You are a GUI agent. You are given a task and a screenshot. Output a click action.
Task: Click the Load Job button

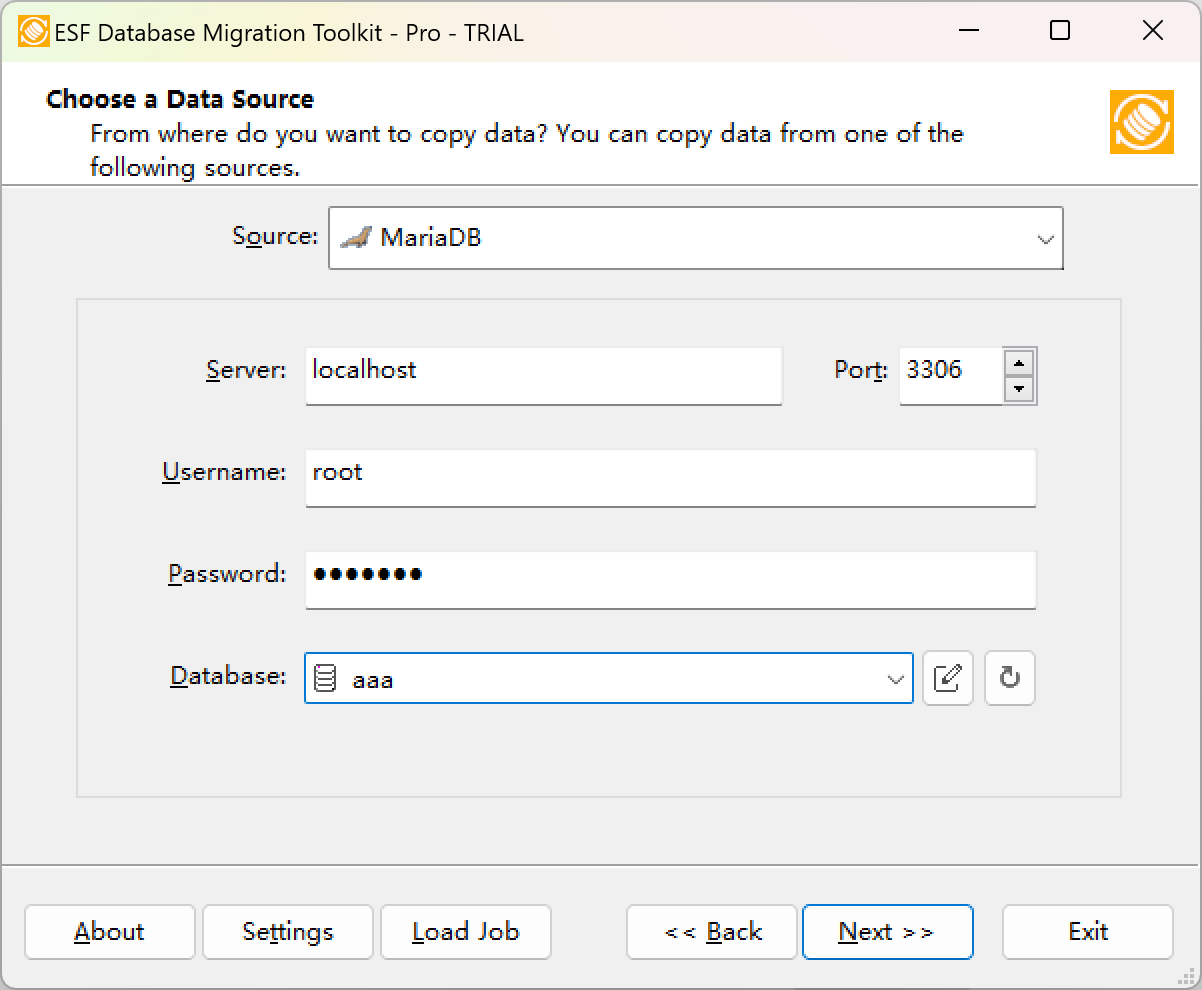[465, 932]
